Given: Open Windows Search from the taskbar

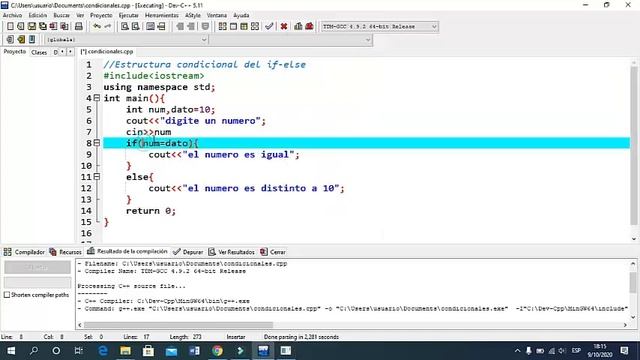Looking at the screenshot, I should point(34,351).
